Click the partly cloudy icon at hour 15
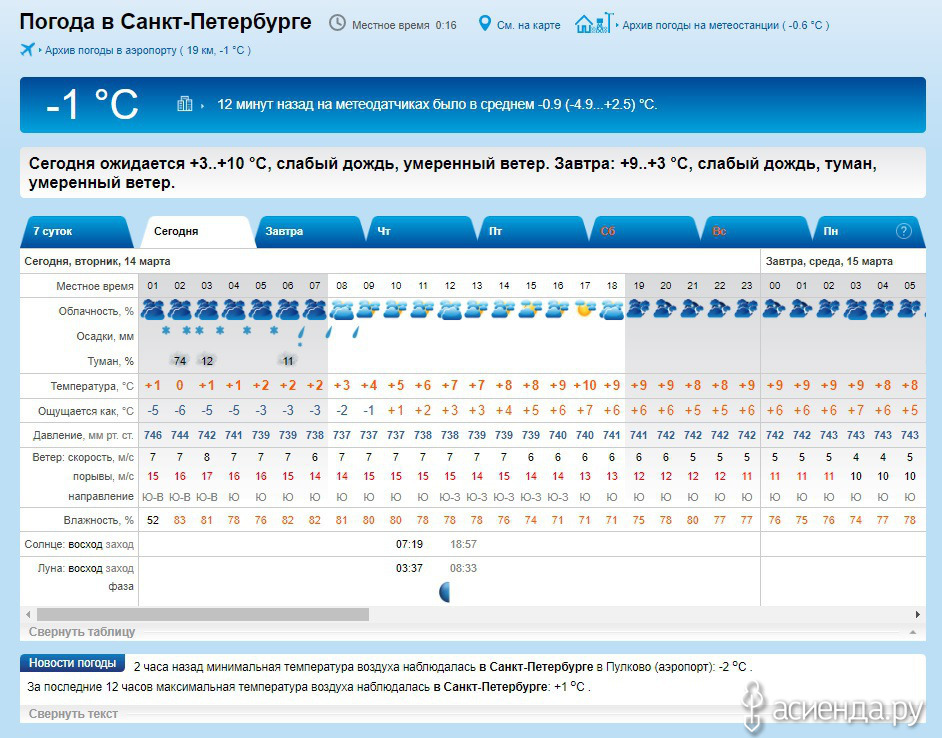The width and height of the screenshot is (942, 738). click(x=530, y=310)
